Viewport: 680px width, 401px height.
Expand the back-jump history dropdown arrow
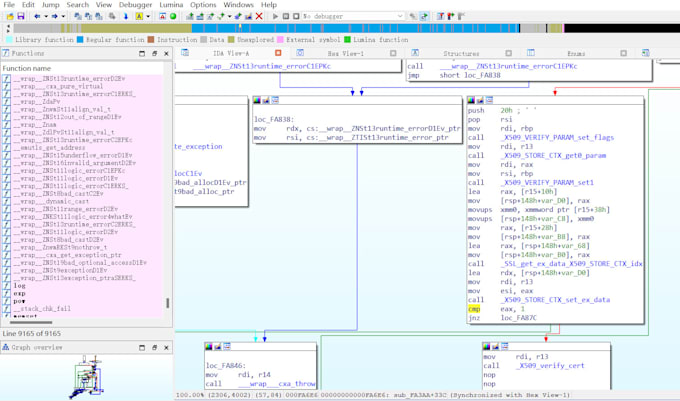tap(46, 16)
